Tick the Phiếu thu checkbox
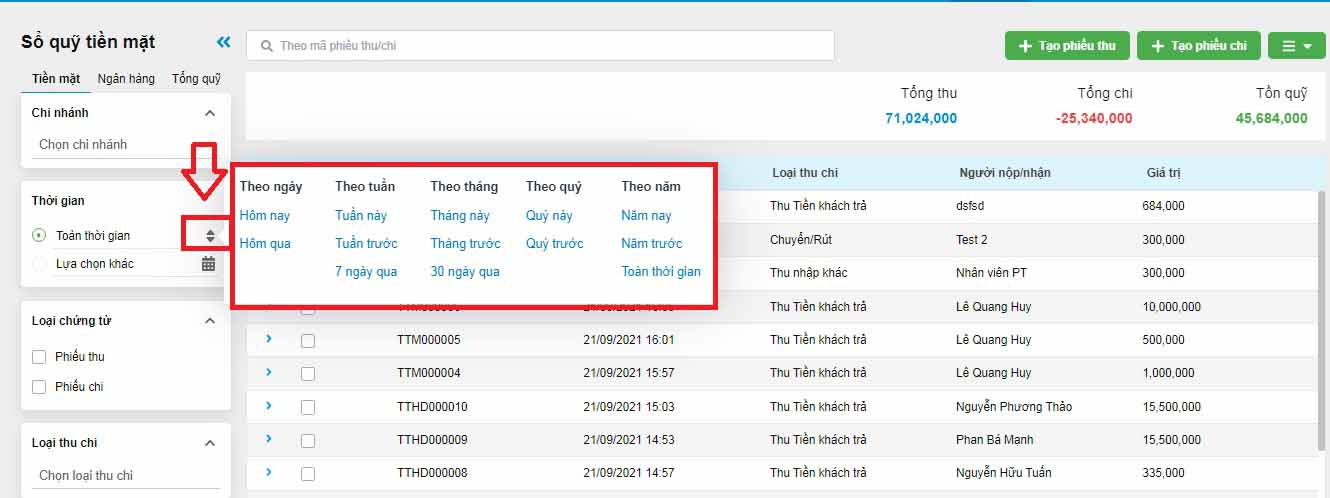The height and width of the screenshot is (498, 1330). (39, 357)
